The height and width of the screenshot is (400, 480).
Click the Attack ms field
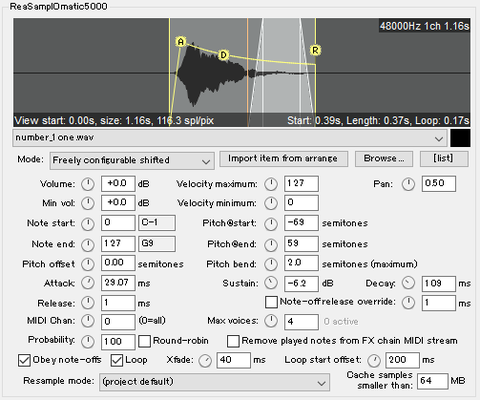[118, 283]
